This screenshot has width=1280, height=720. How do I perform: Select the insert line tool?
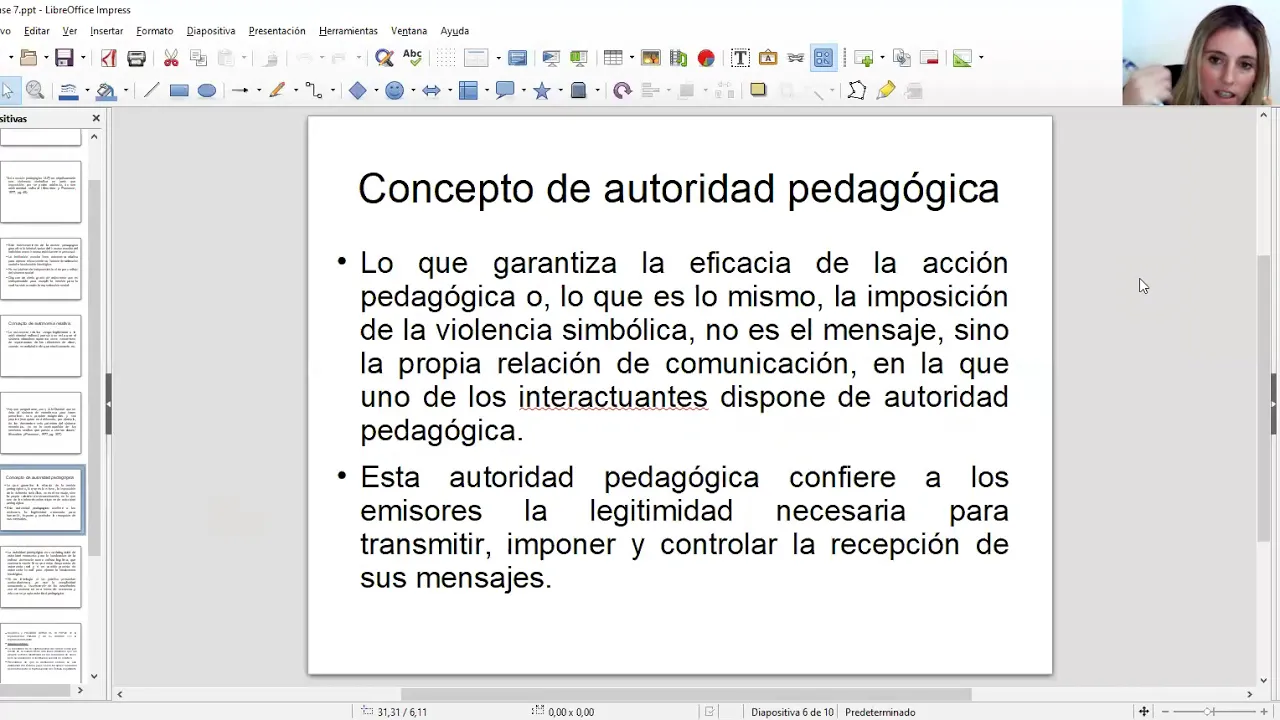[151, 91]
